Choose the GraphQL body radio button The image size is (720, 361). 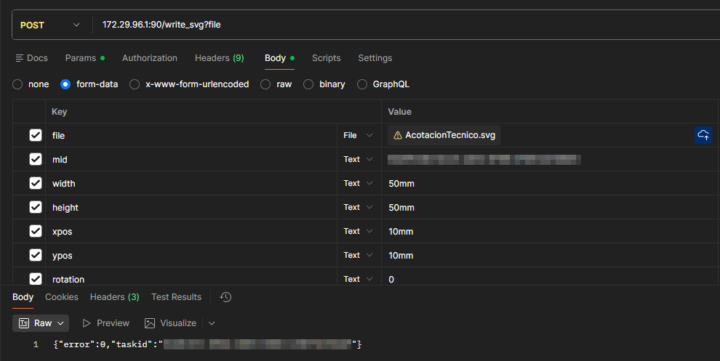pyautogui.click(x=362, y=84)
